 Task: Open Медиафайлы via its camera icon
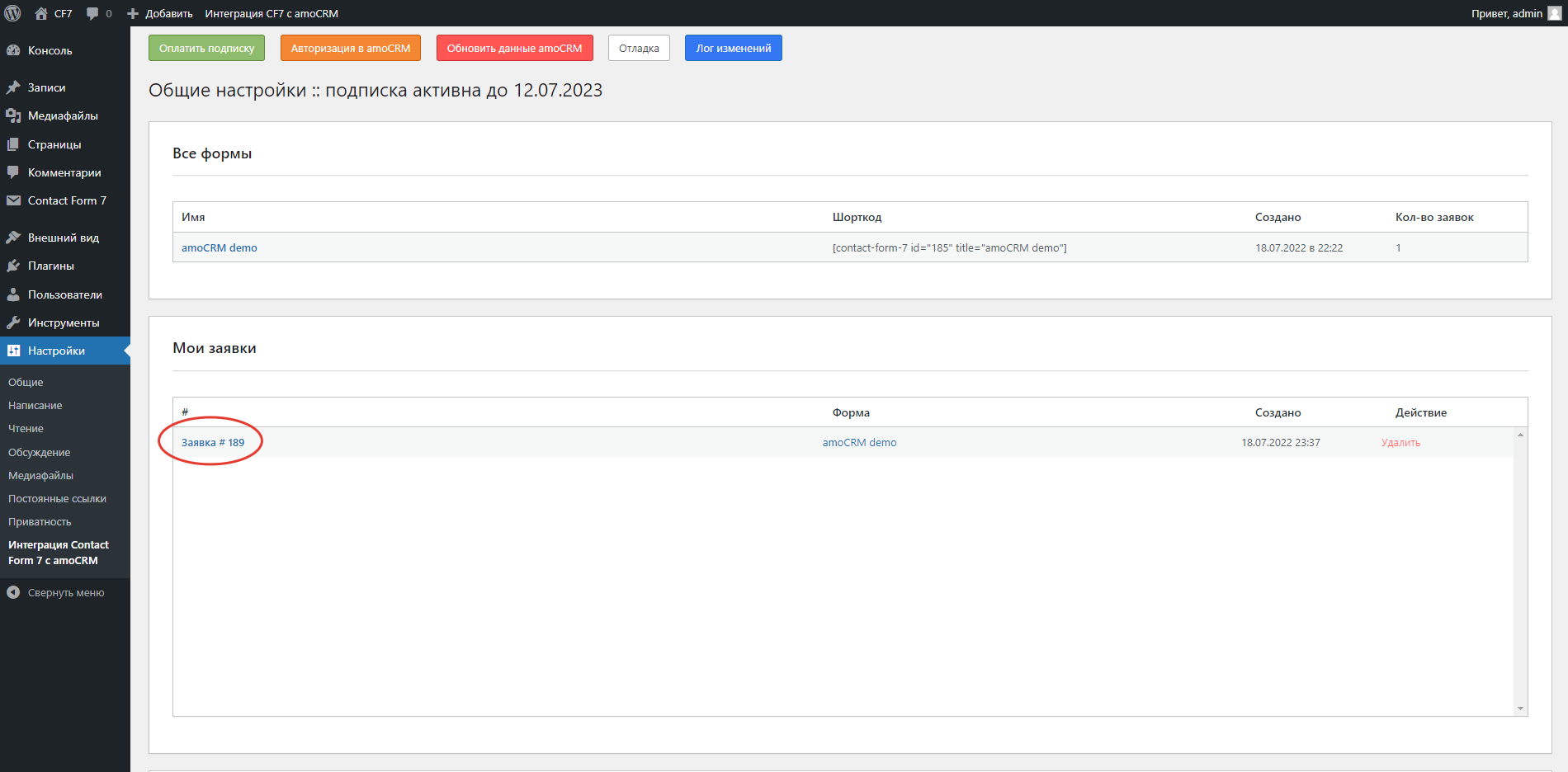click(x=13, y=115)
